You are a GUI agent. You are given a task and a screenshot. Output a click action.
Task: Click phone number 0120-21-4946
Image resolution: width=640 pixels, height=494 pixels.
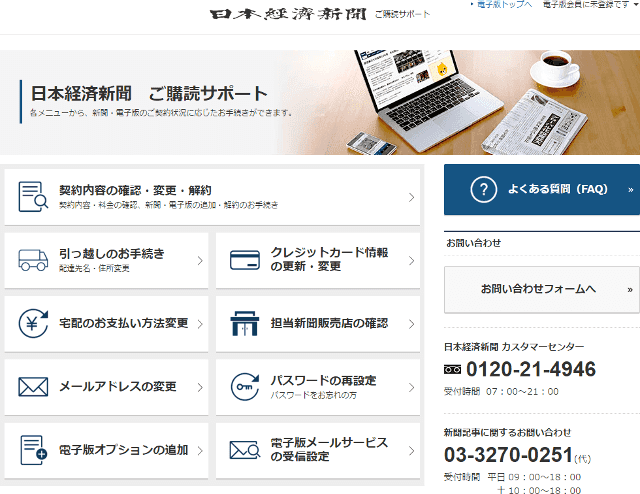coord(531,369)
